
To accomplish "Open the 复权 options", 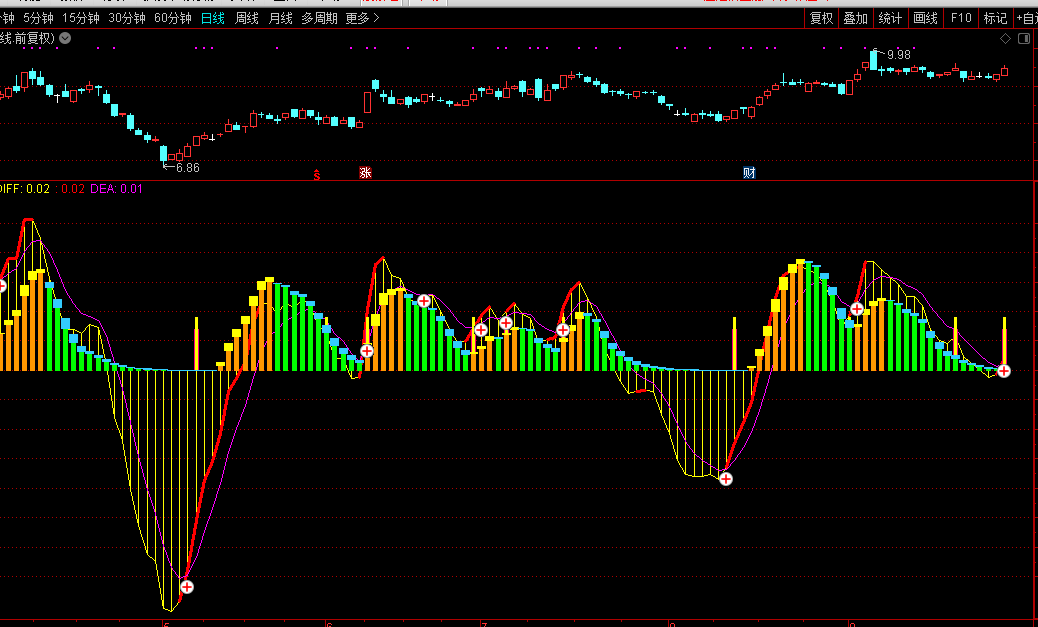I will [x=821, y=18].
